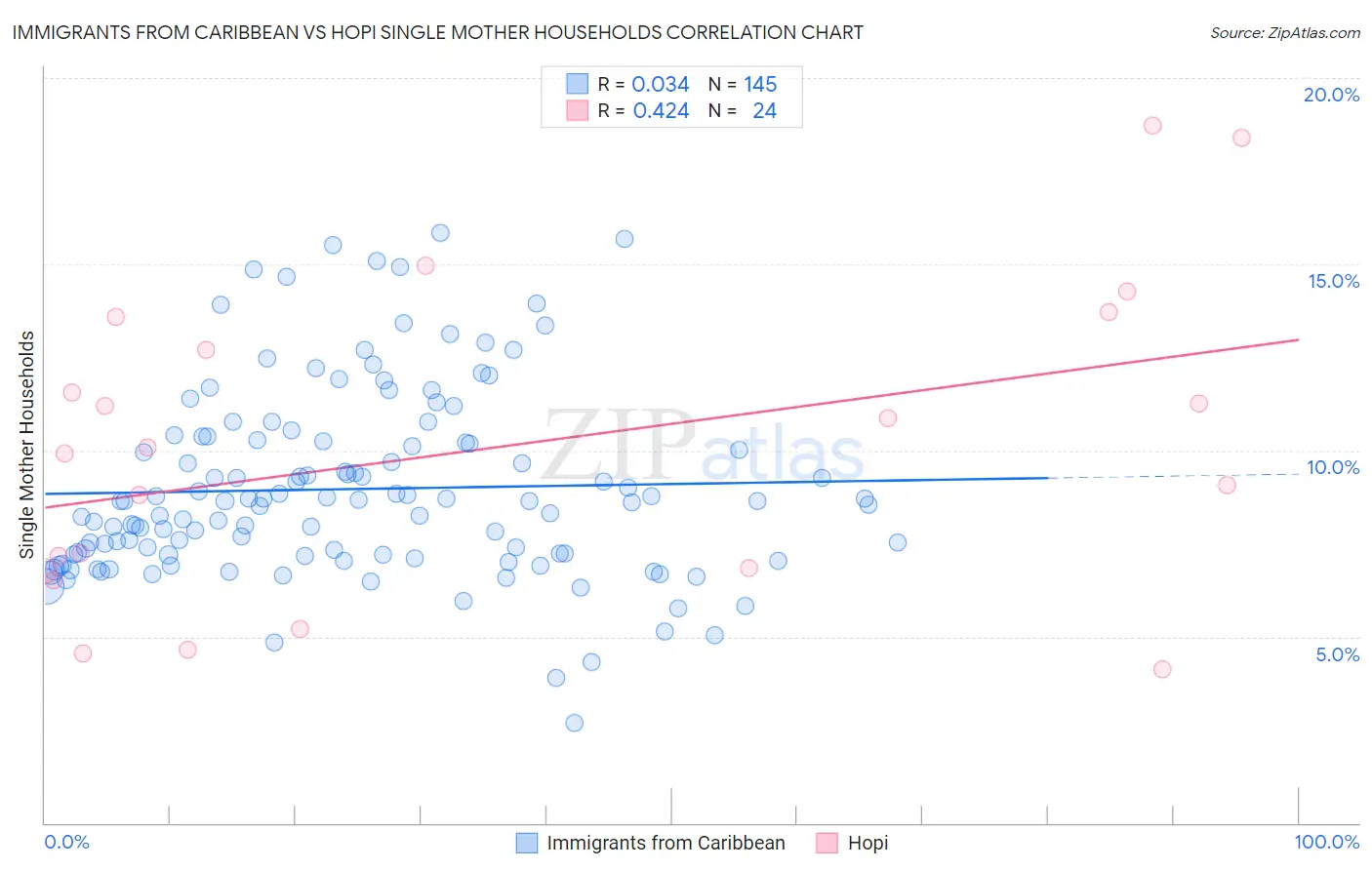Select the Hopi legend label
Image resolution: width=1372 pixels, height=870 pixels.
click(x=868, y=843)
